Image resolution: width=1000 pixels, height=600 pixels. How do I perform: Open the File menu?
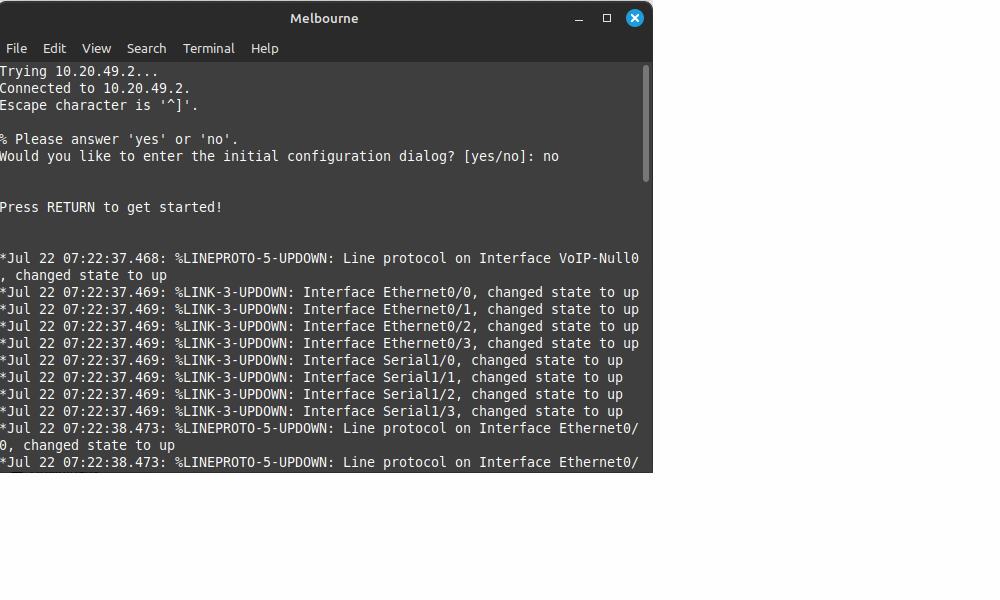click(x=16, y=48)
